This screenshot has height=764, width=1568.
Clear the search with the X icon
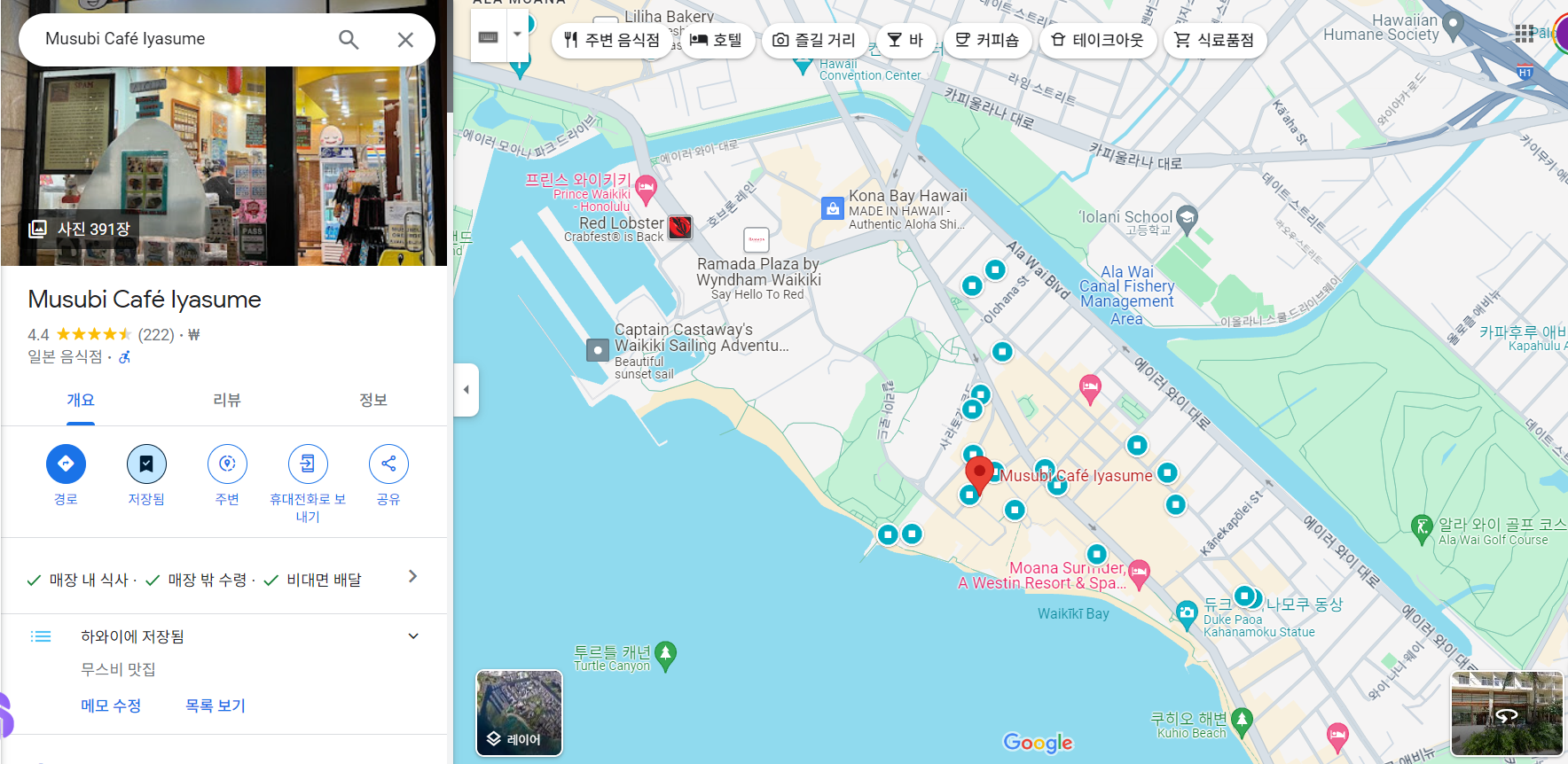coord(405,40)
